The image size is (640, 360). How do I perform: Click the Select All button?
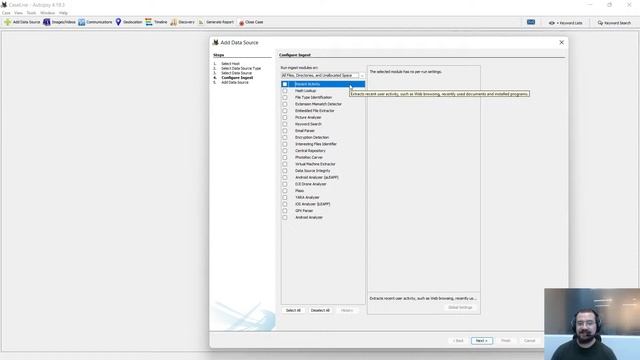[x=293, y=310]
